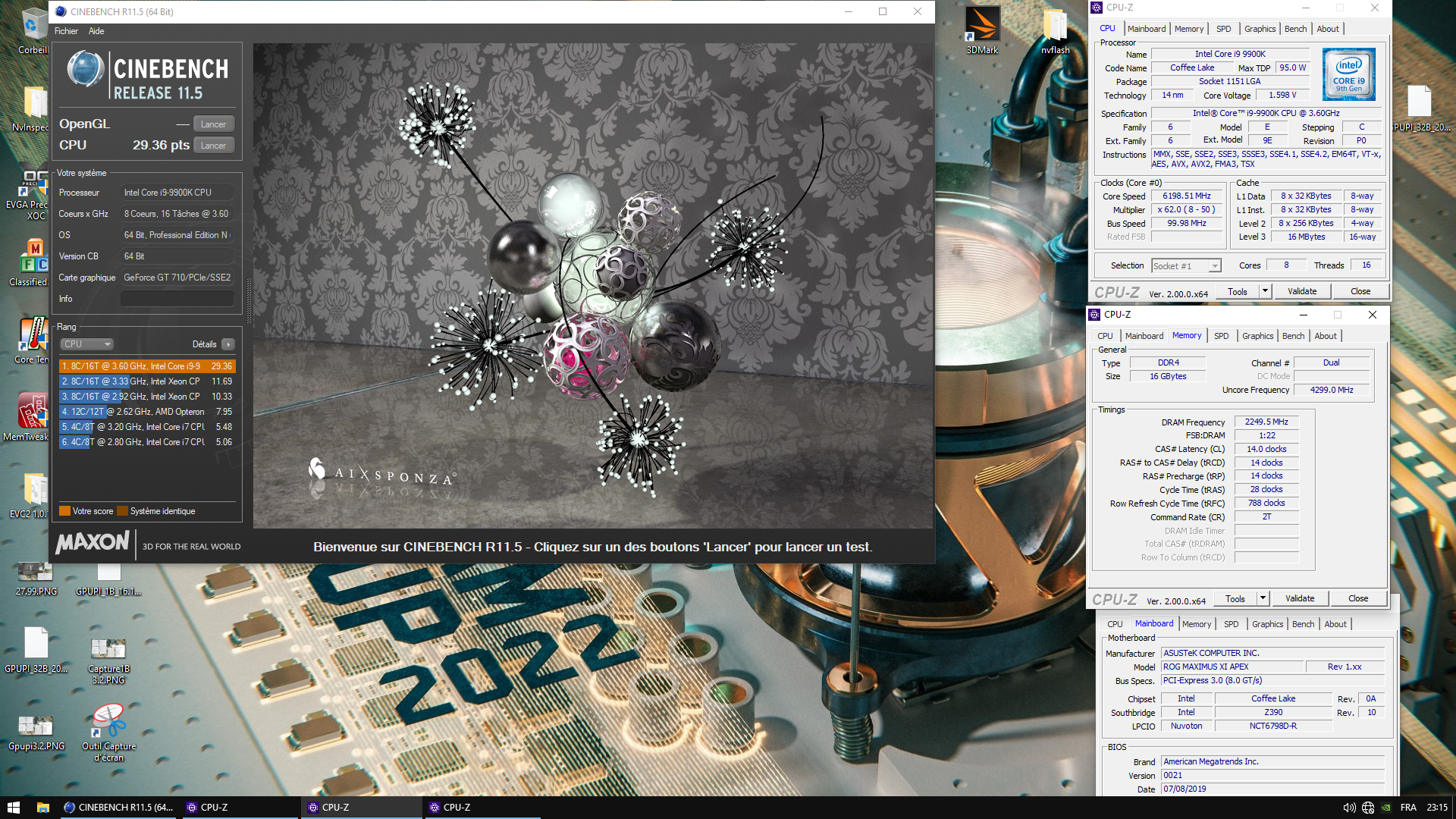The height and width of the screenshot is (819, 1456).
Task: Click Validate in Memory CPU-Z window
Action: (1300, 598)
